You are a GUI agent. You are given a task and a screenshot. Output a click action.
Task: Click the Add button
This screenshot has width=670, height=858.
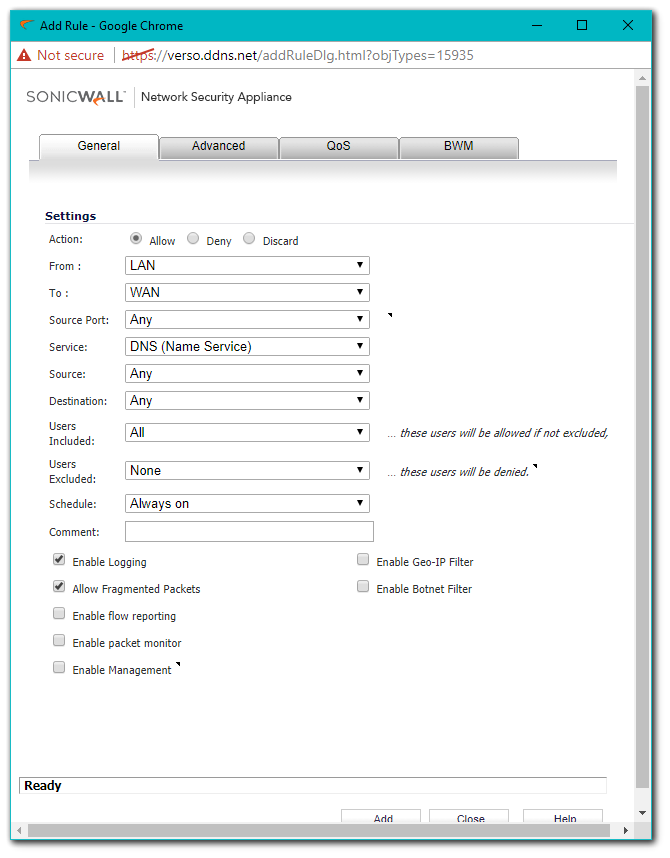tap(383, 817)
